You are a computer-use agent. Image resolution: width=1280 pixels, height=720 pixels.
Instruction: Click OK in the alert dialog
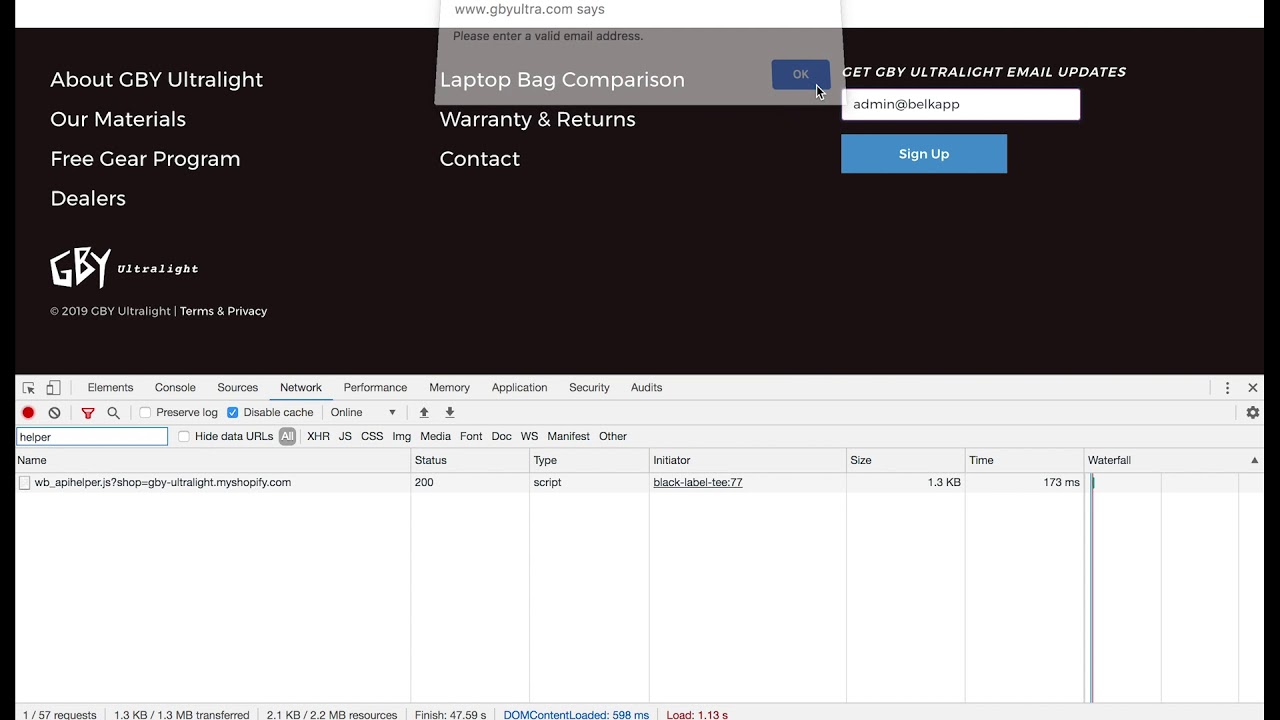tap(800, 74)
